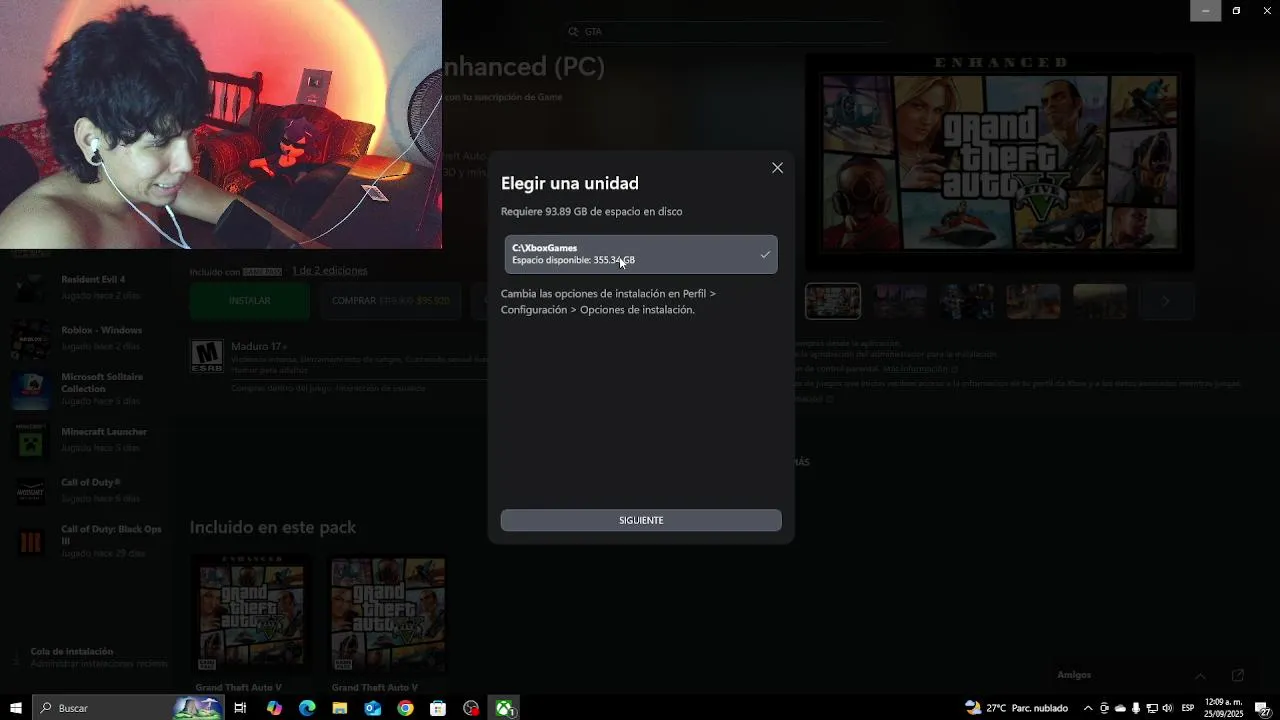1280x720 pixels.
Task: Select third screenshot thumbnail in gallery
Action: (x=967, y=301)
